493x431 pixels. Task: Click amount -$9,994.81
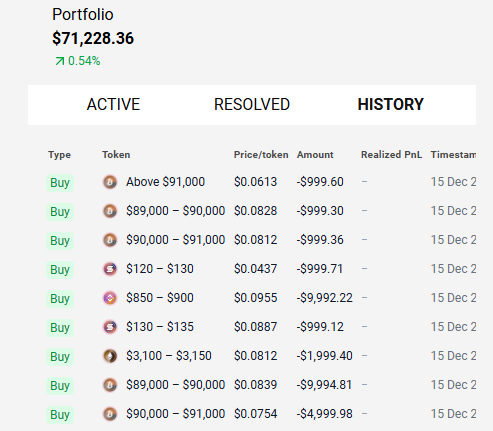tap(325, 385)
